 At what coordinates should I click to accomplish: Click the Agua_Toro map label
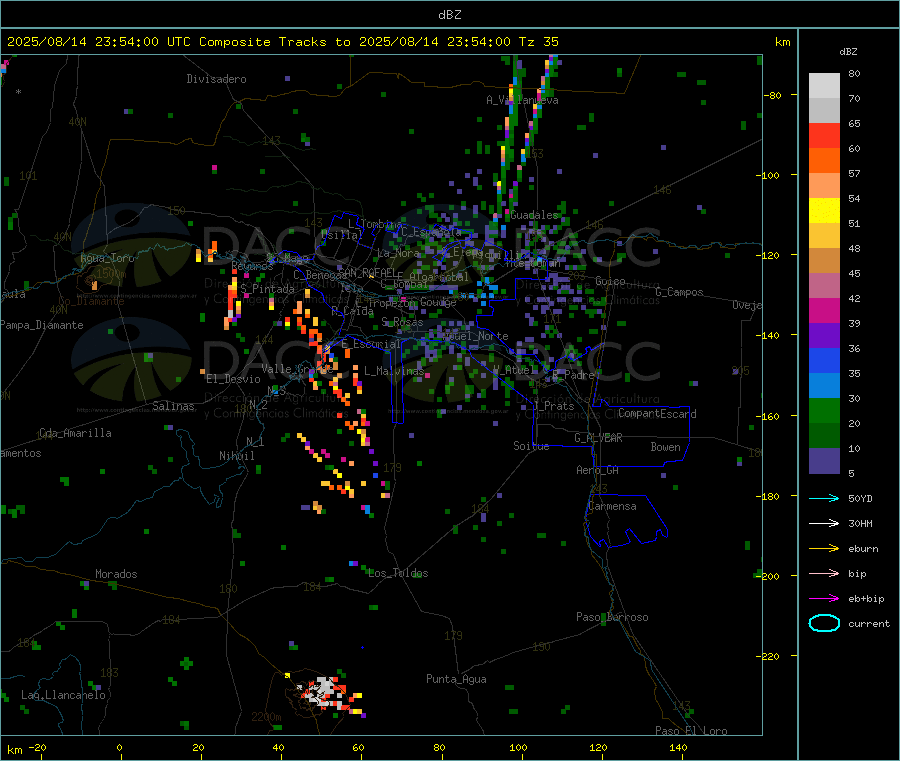107,258
